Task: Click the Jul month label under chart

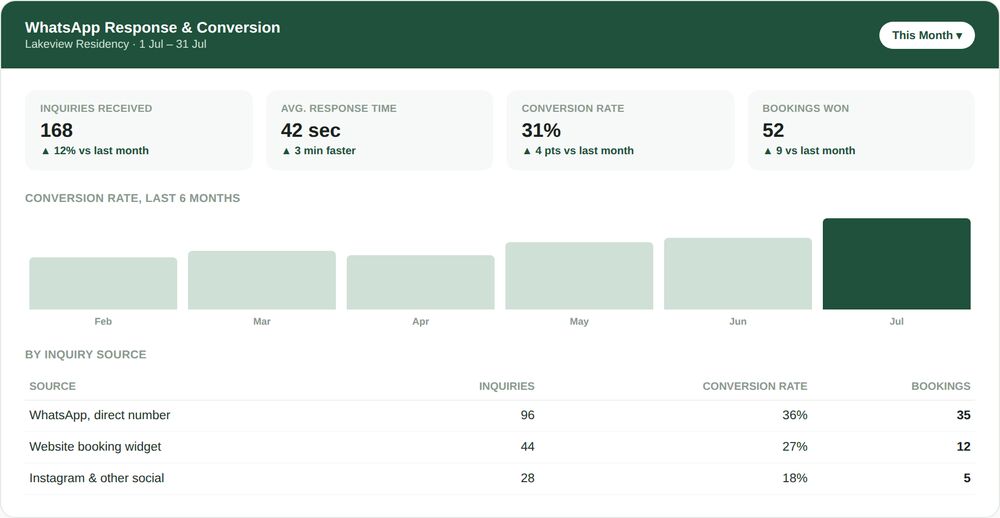Action: [x=897, y=322]
